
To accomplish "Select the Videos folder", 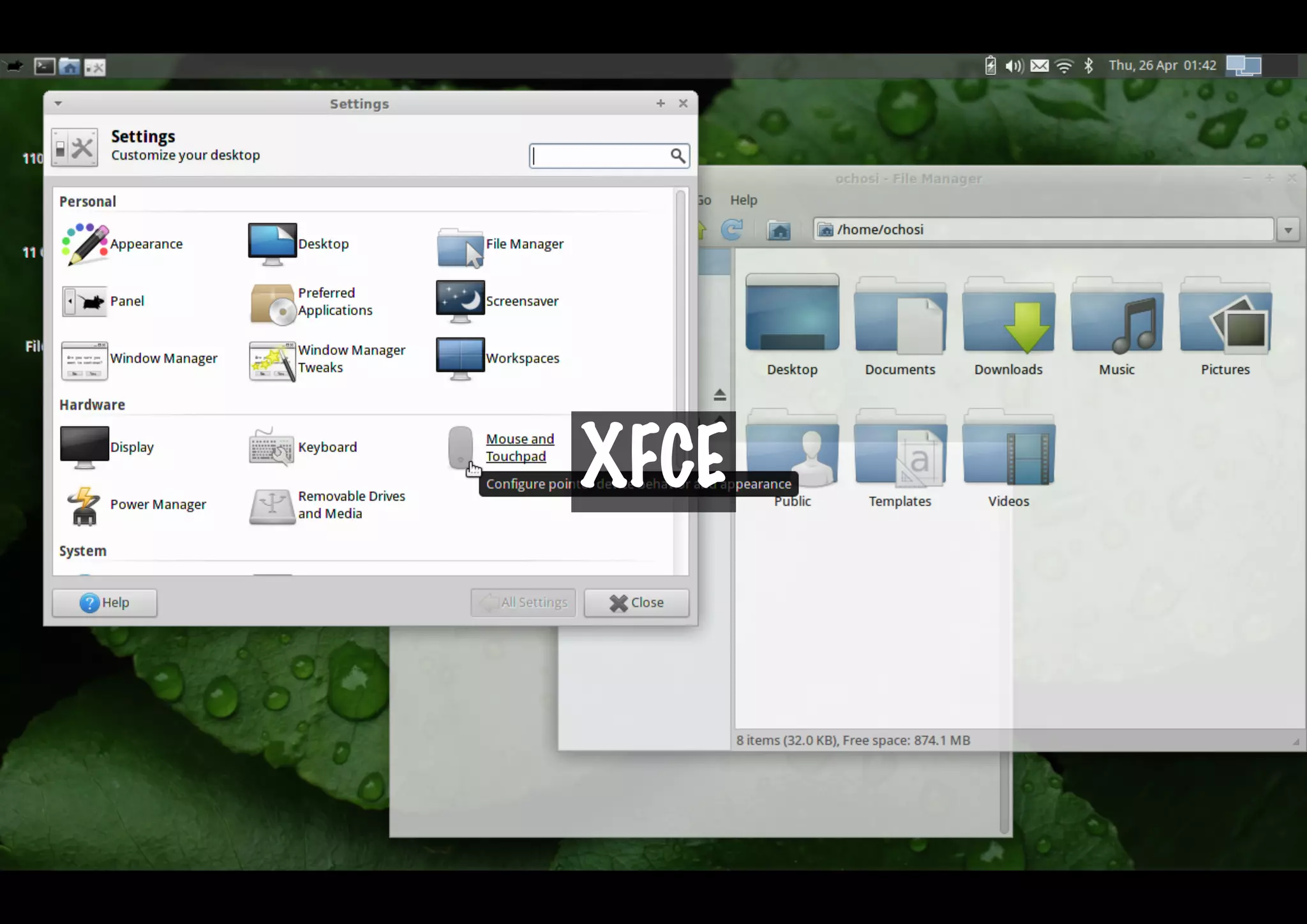I will [1008, 458].
